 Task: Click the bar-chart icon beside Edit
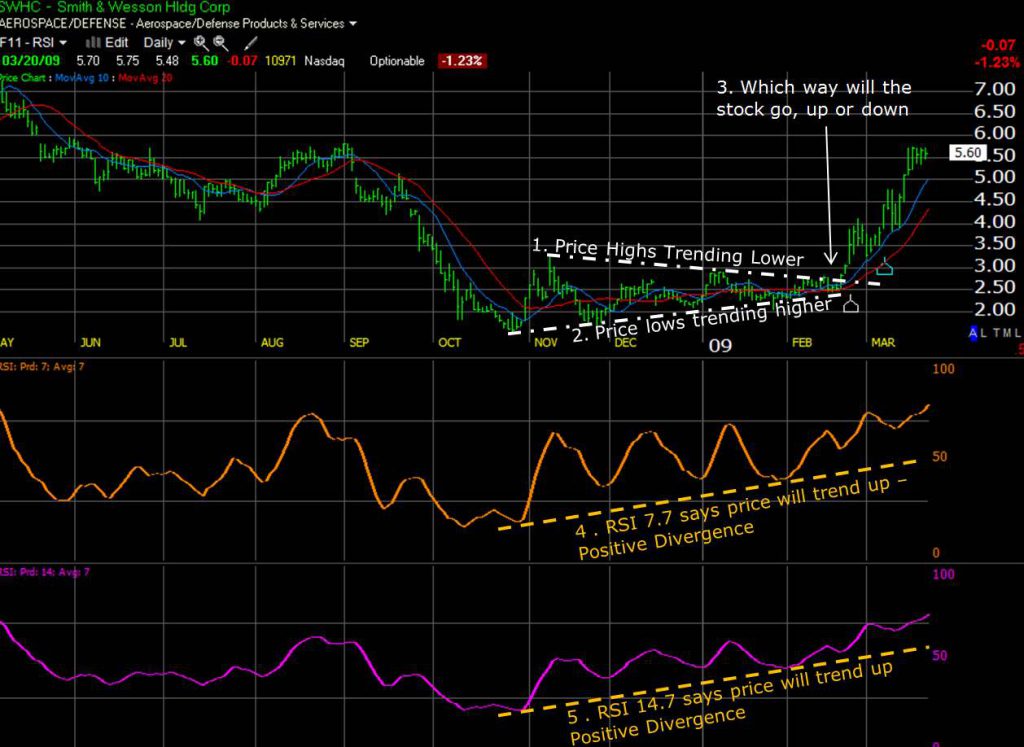point(93,43)
